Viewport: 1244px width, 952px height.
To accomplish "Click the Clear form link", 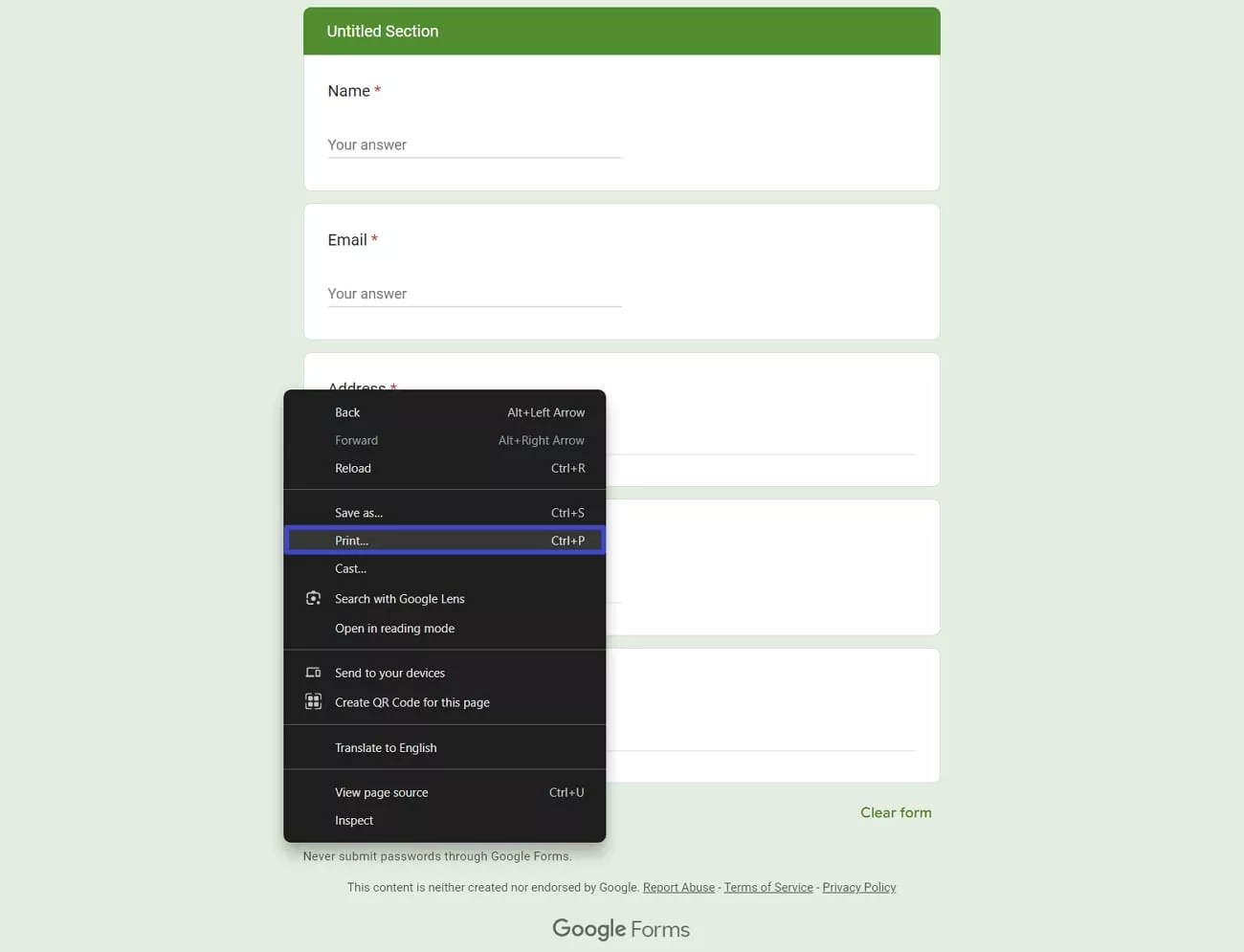I will point(896,811).
